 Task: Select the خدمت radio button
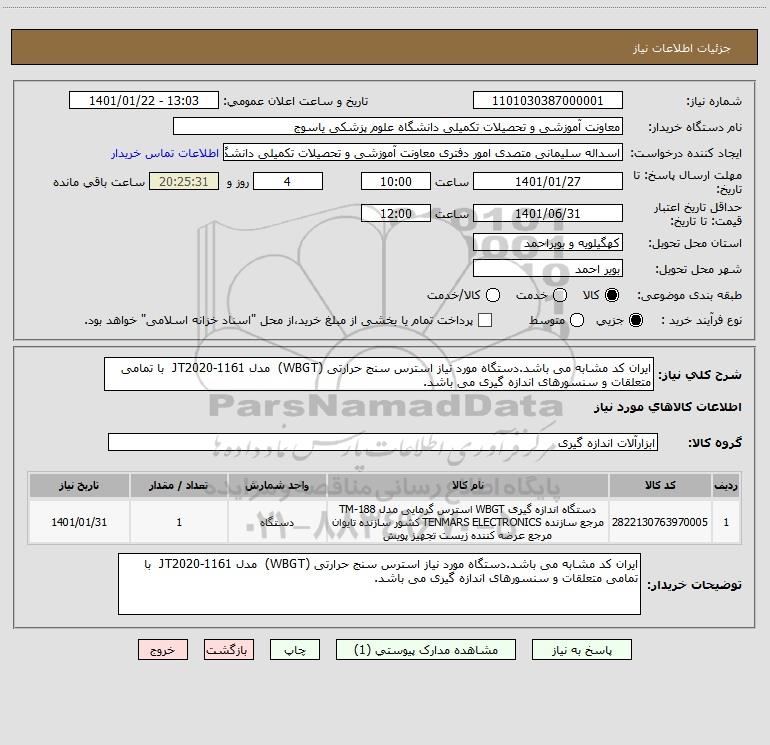(560, 295)
